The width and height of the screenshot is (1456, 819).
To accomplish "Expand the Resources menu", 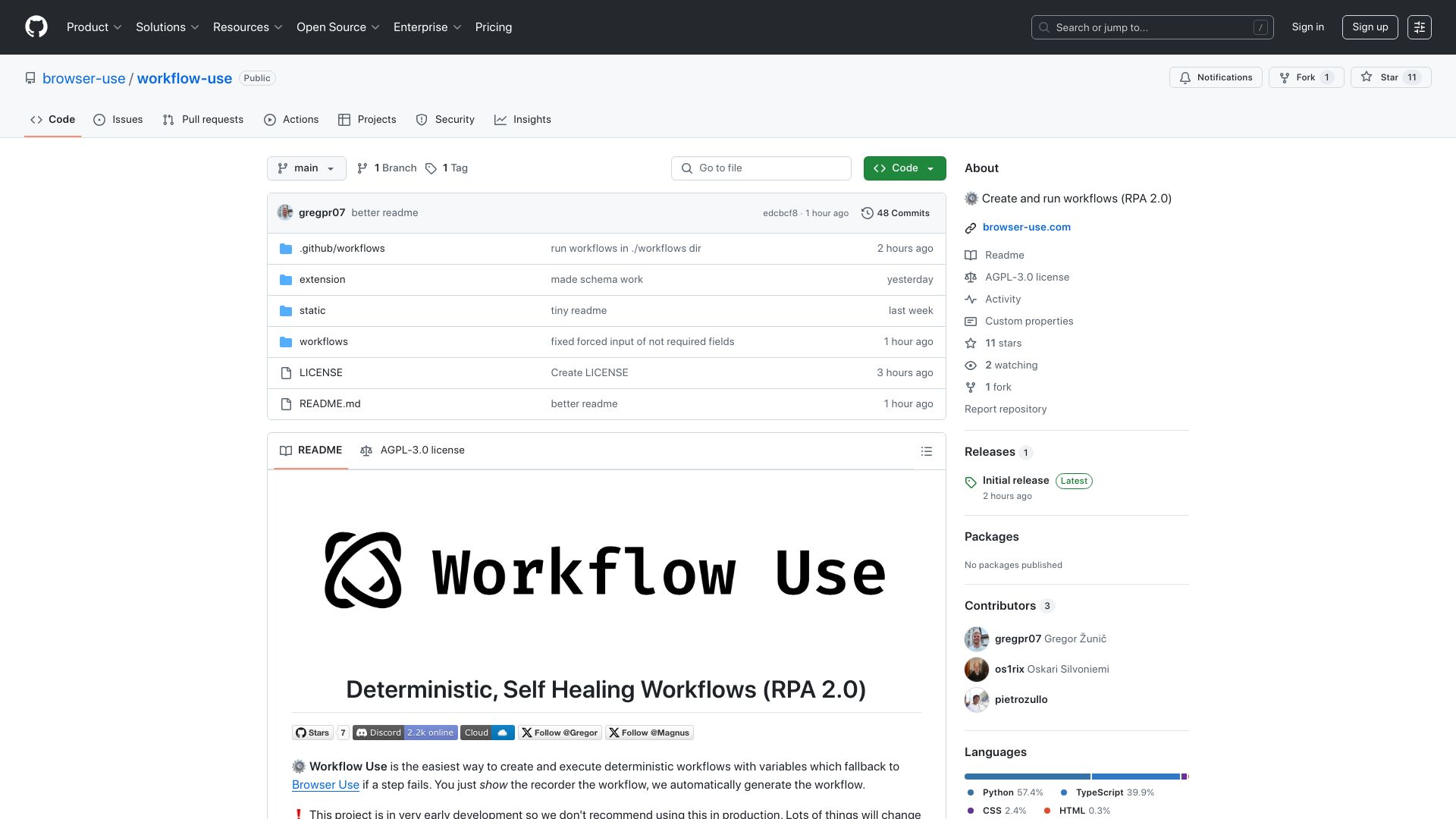I will [248, 27].
